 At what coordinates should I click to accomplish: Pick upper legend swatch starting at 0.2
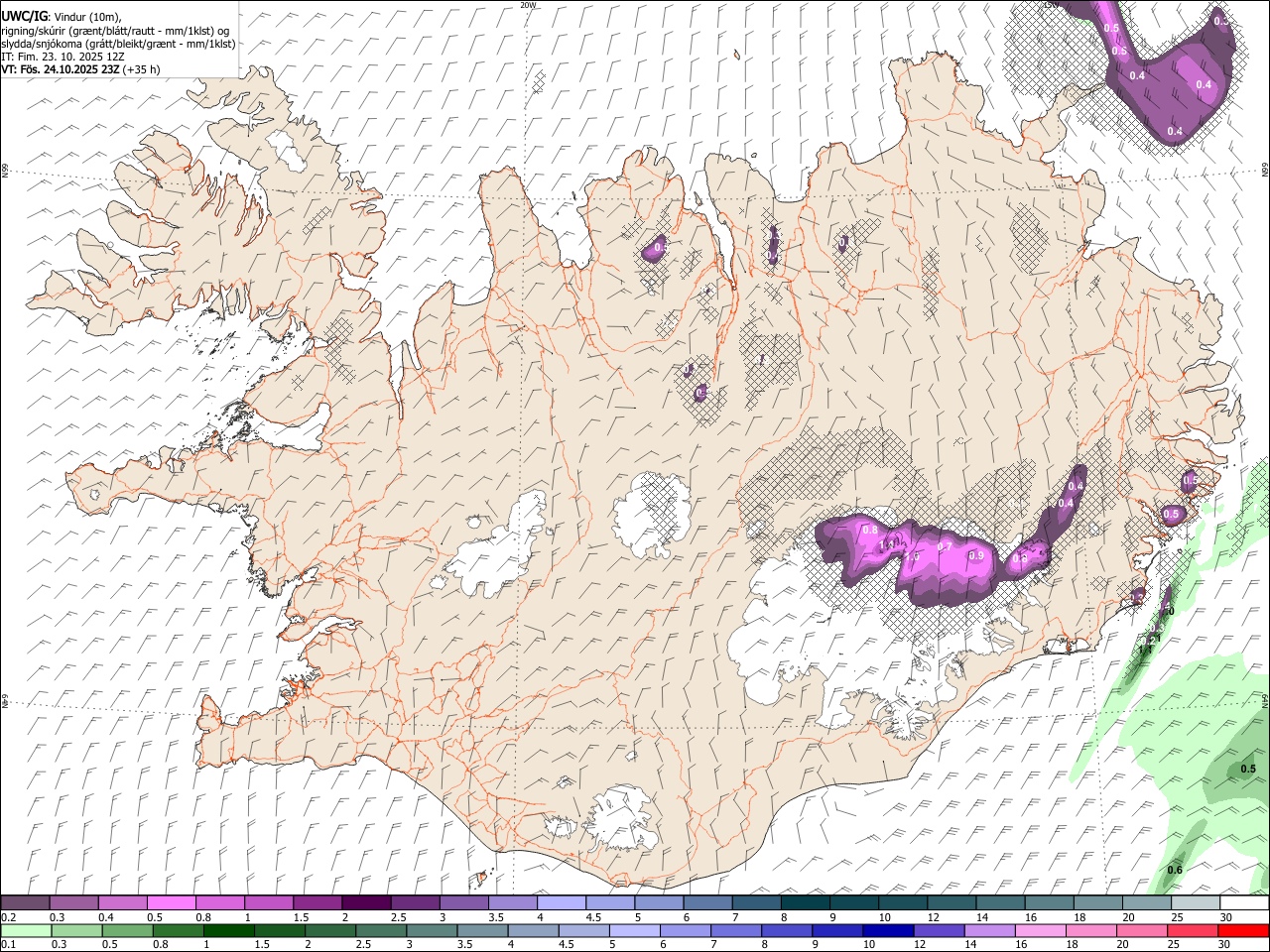coord(25,903)
